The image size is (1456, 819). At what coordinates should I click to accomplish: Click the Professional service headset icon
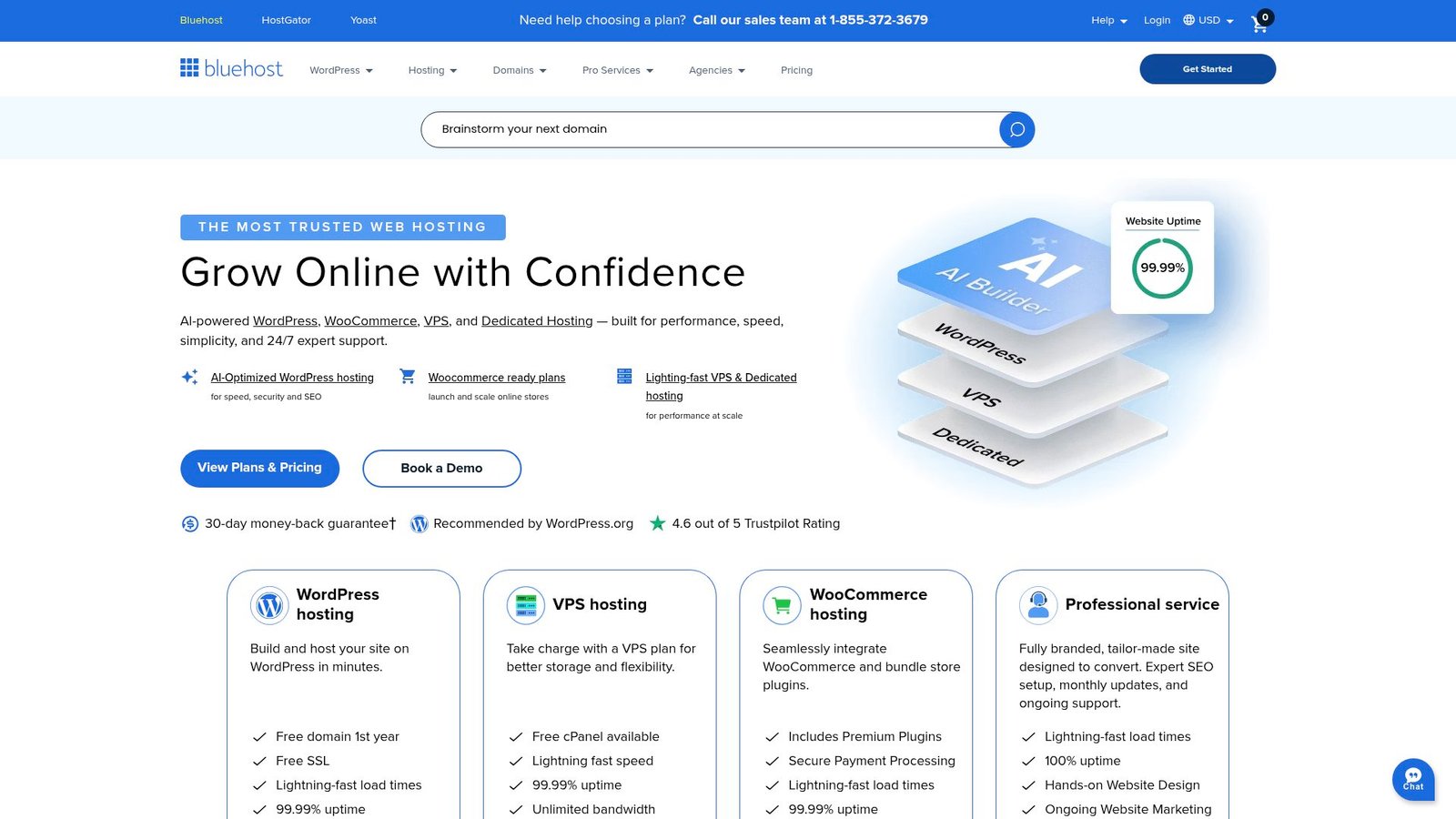tap(1038, 604)
